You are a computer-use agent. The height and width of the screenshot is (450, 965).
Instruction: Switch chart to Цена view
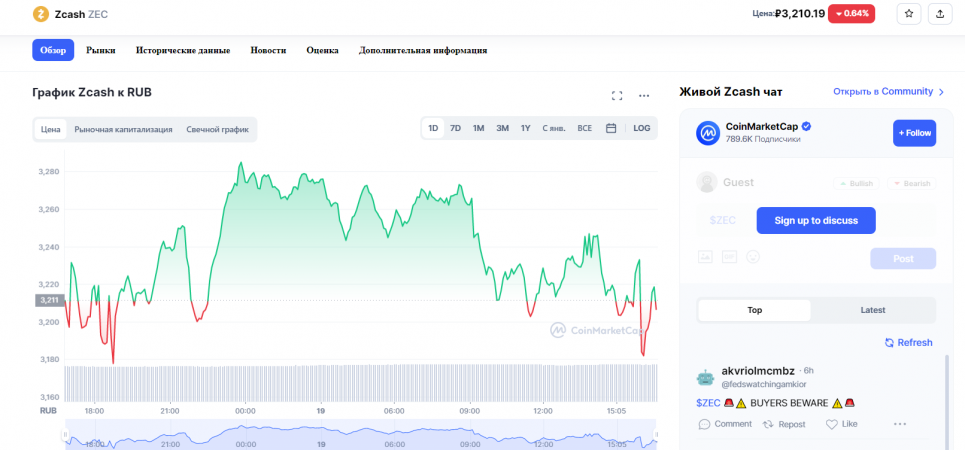tap(50, 129)
